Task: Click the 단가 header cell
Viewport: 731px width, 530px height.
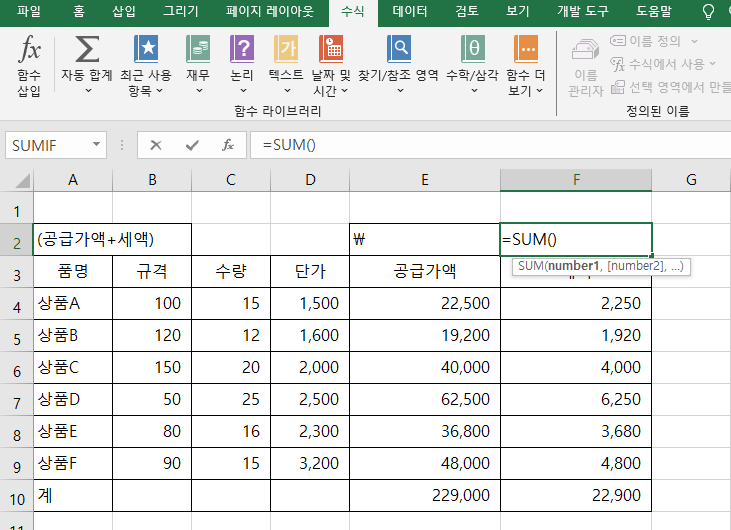Action: pyautogui.click(x=310, y=271)
